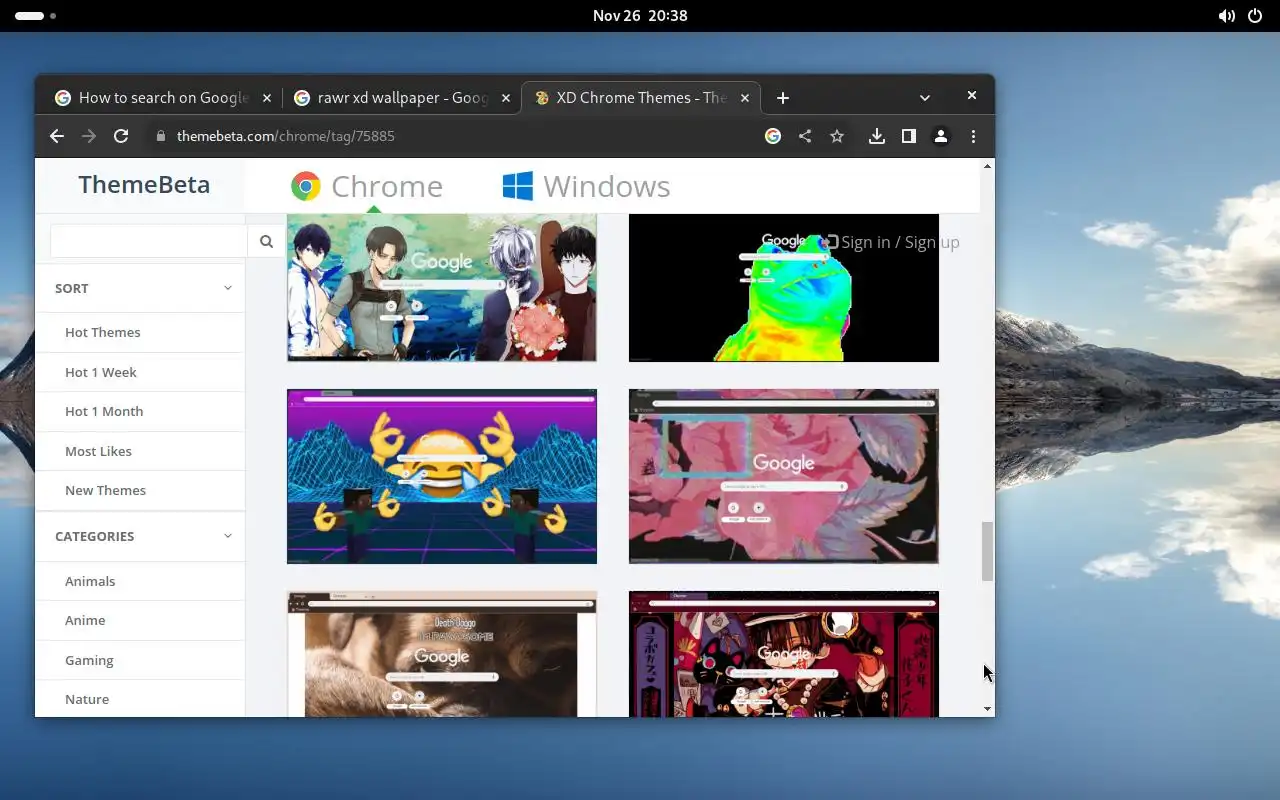The height and width of the screenshot is (800, 1280).
Task: Open the power icon system menu
Action: click(x=1255, y=16)
